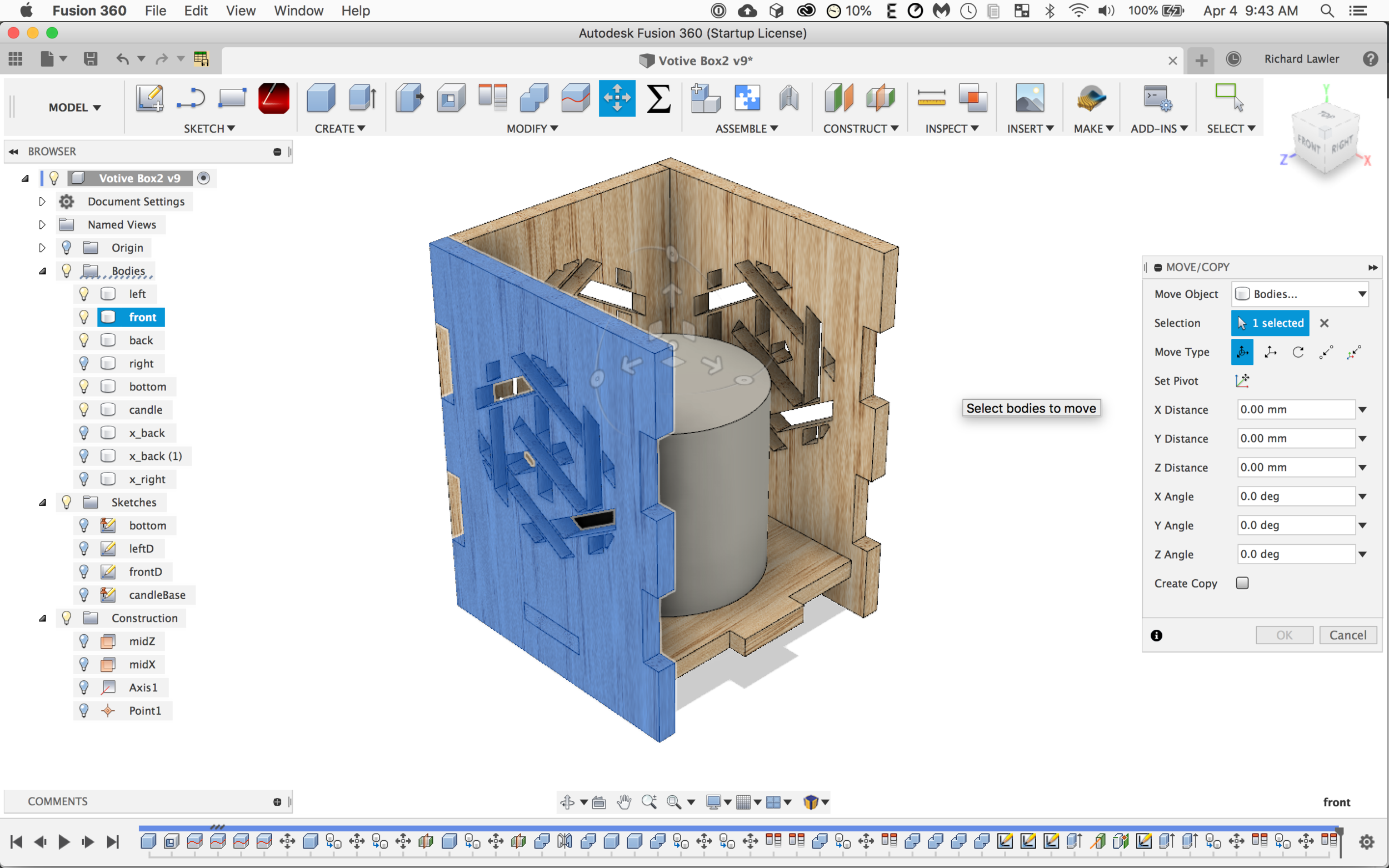Image resolution: width=1389 pixels, height=868 pixels.
Task: Click the Insert Decal image icon
Action: pos(1030,98)
